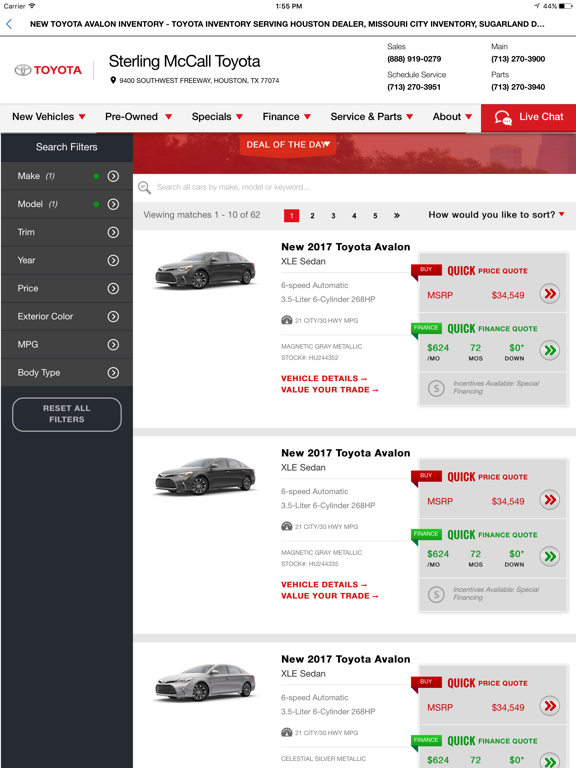
Task: Click red price quote arrow on Celestial Silver Avalon
Action: [550, 706]
